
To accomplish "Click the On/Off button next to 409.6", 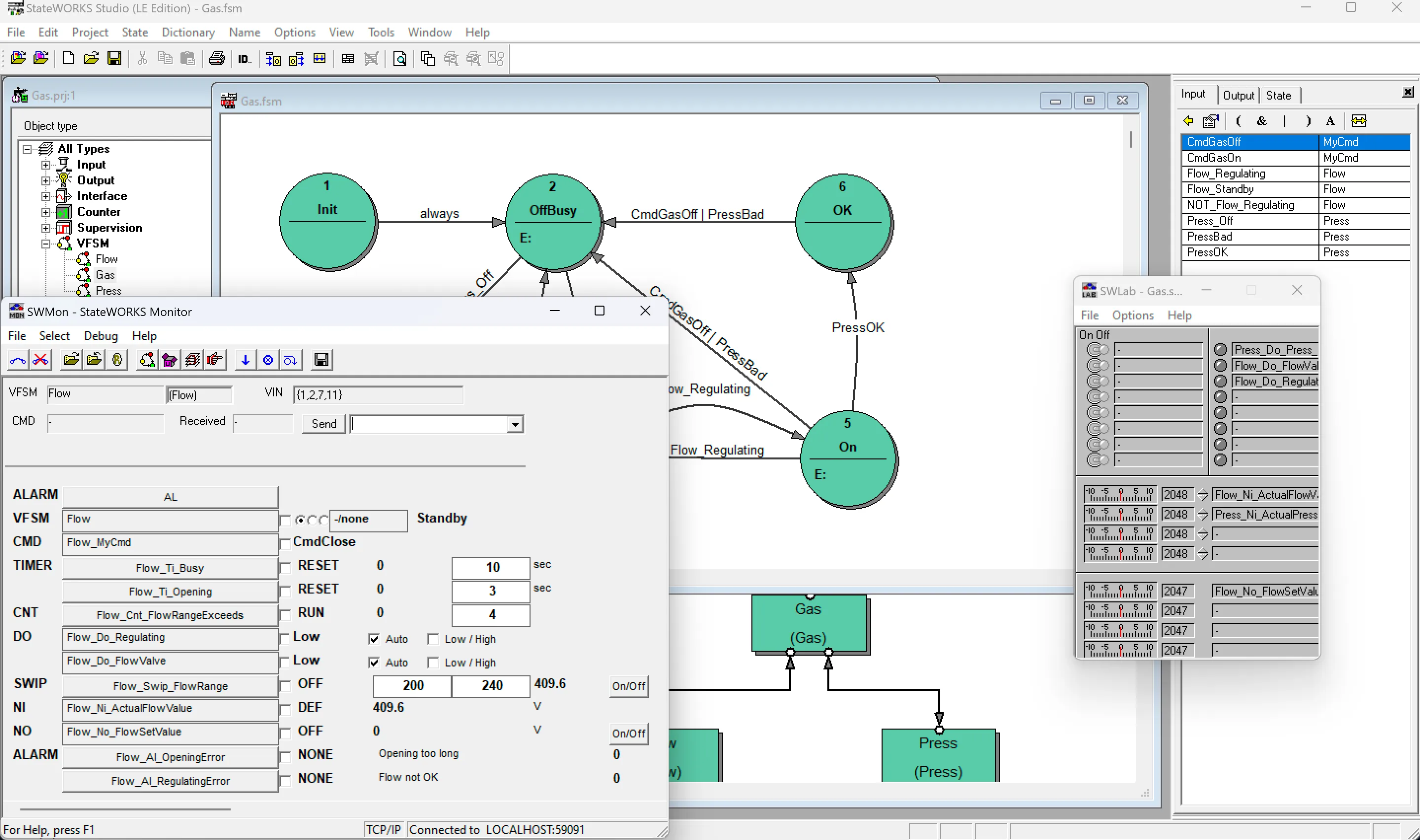I will coord(628,686).
